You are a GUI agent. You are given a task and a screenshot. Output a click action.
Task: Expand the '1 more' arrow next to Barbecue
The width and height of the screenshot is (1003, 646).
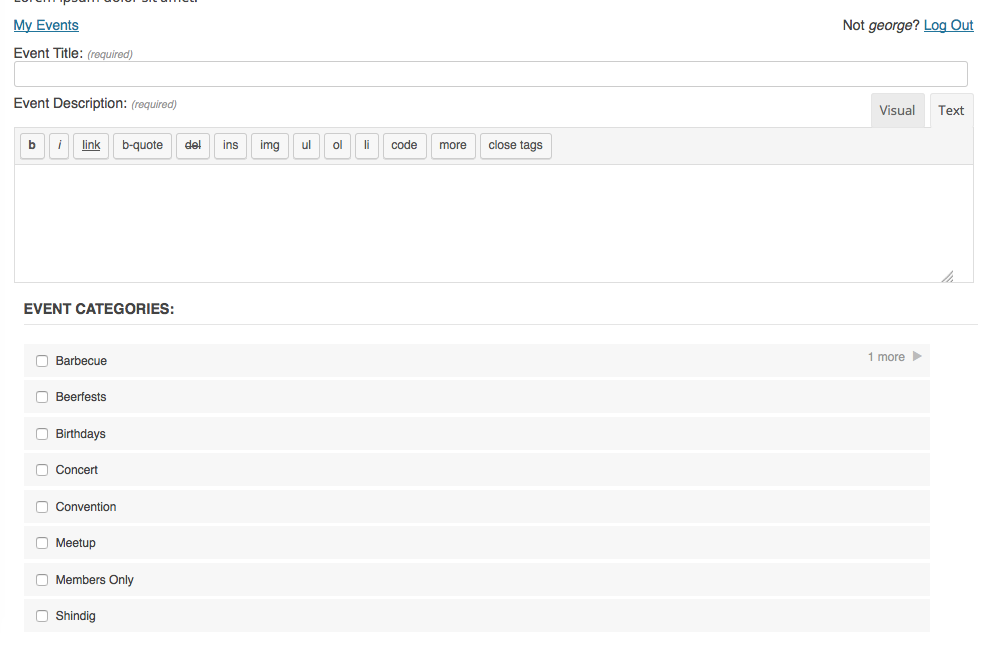coord(917,357)
